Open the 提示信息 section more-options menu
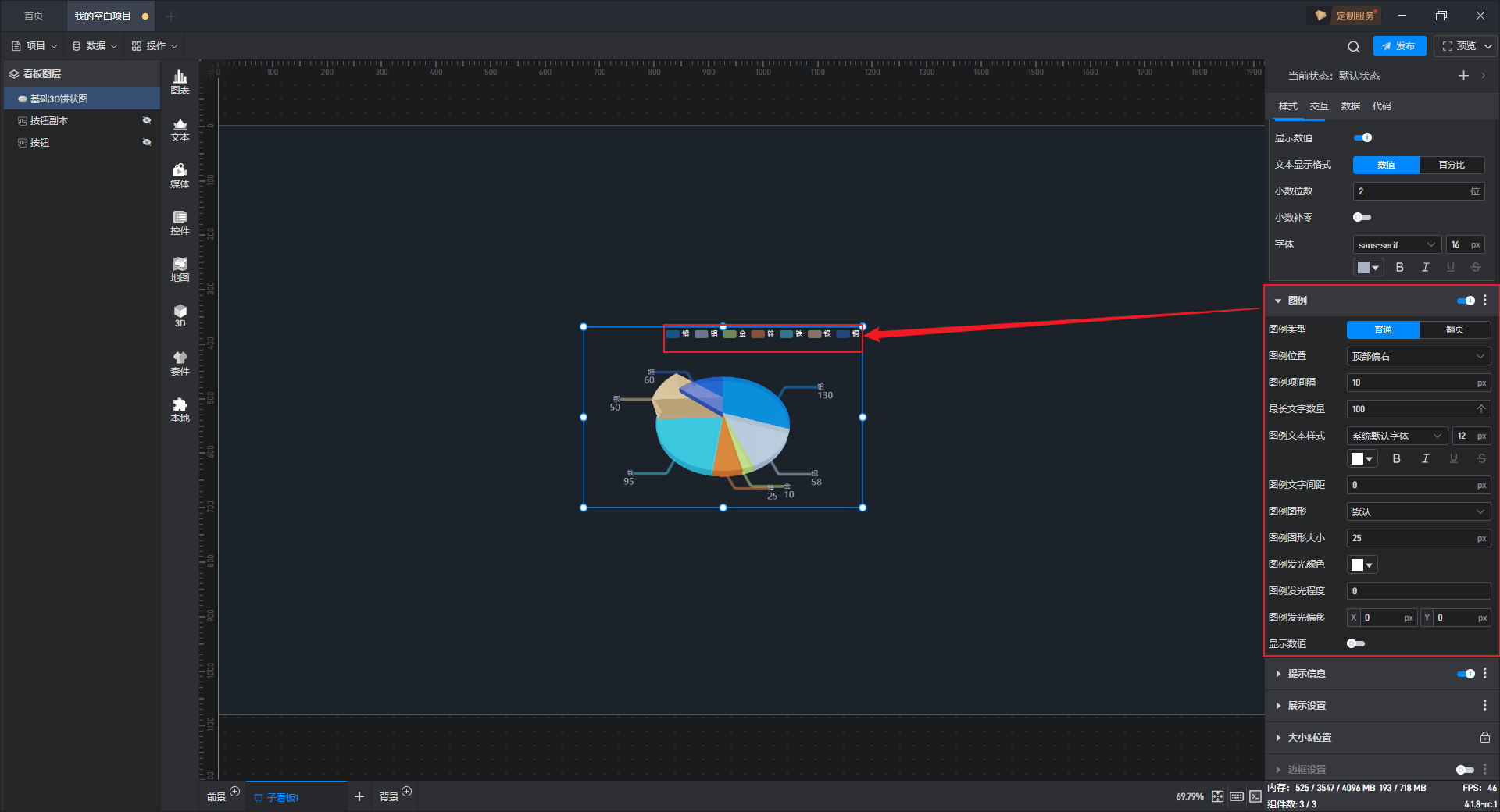 [x=1485, y=674]
